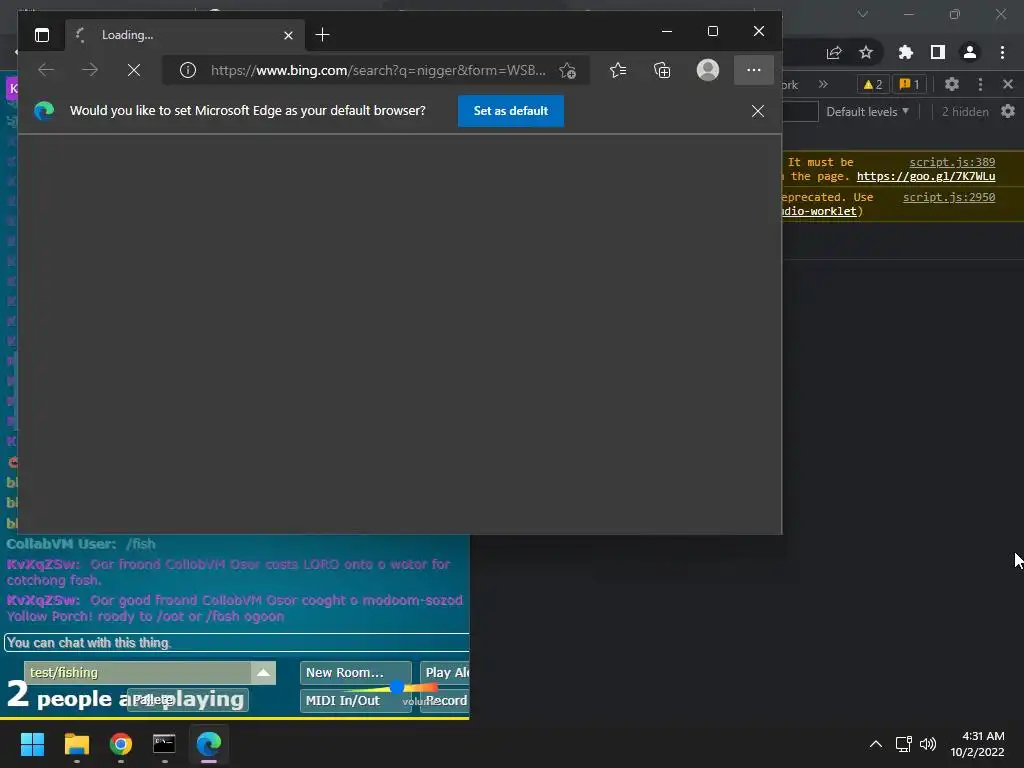Switch to Chrome from taskbar

pos(121,744)
